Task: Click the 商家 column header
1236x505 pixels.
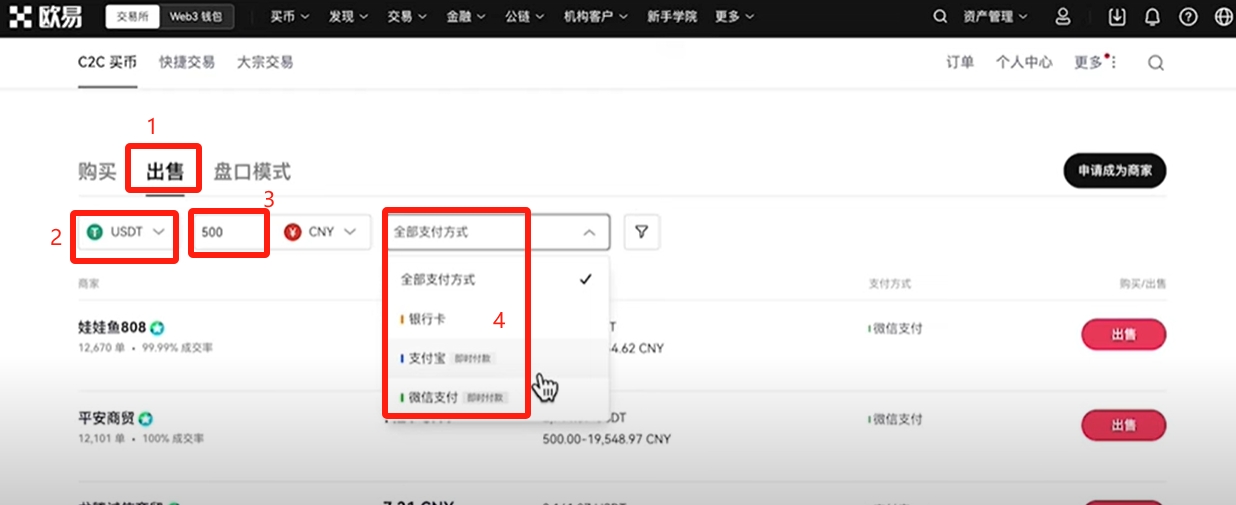Action: [x=89, y=284]
